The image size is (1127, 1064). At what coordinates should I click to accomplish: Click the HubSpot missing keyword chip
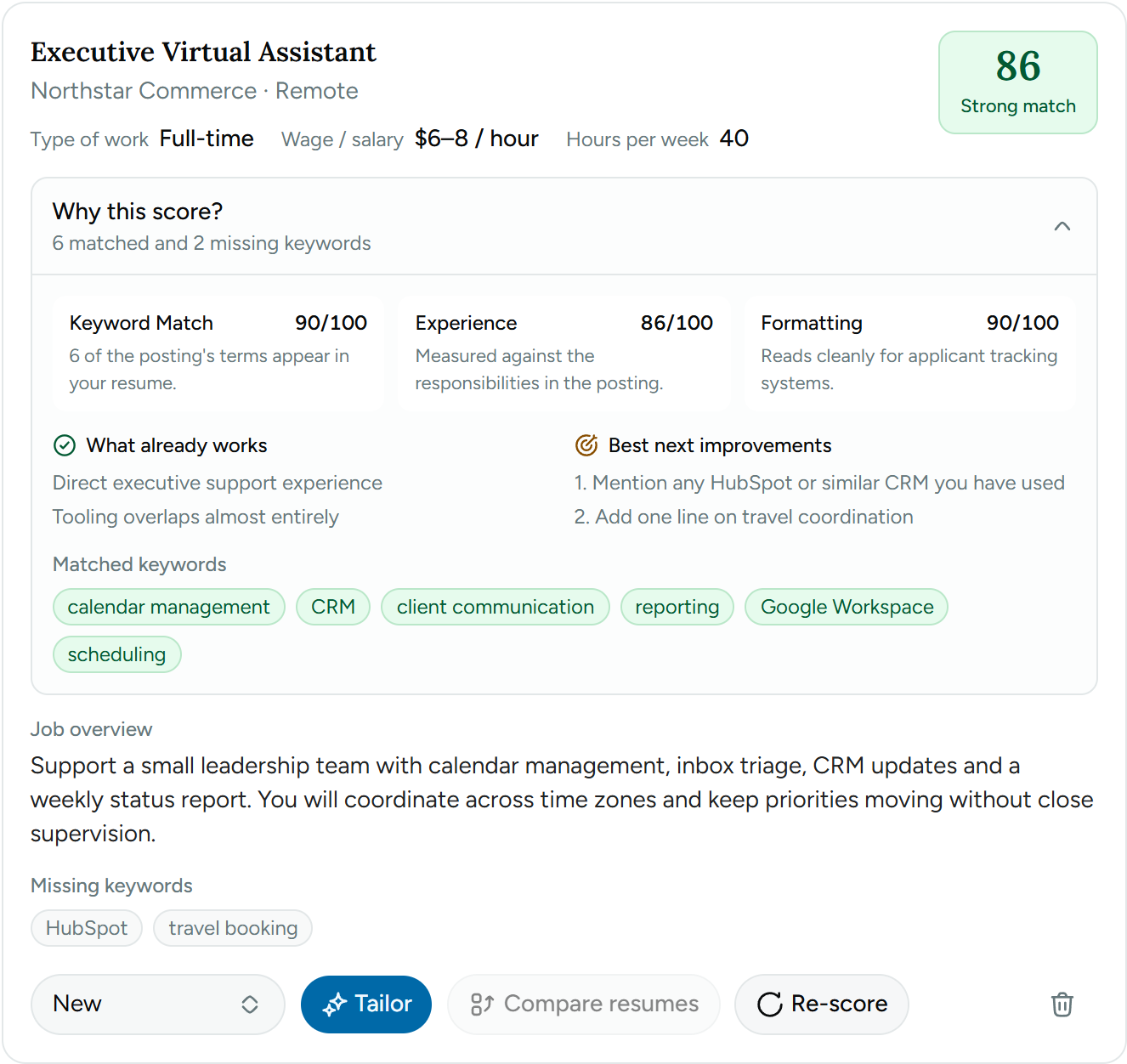click(x=87, y=928)
